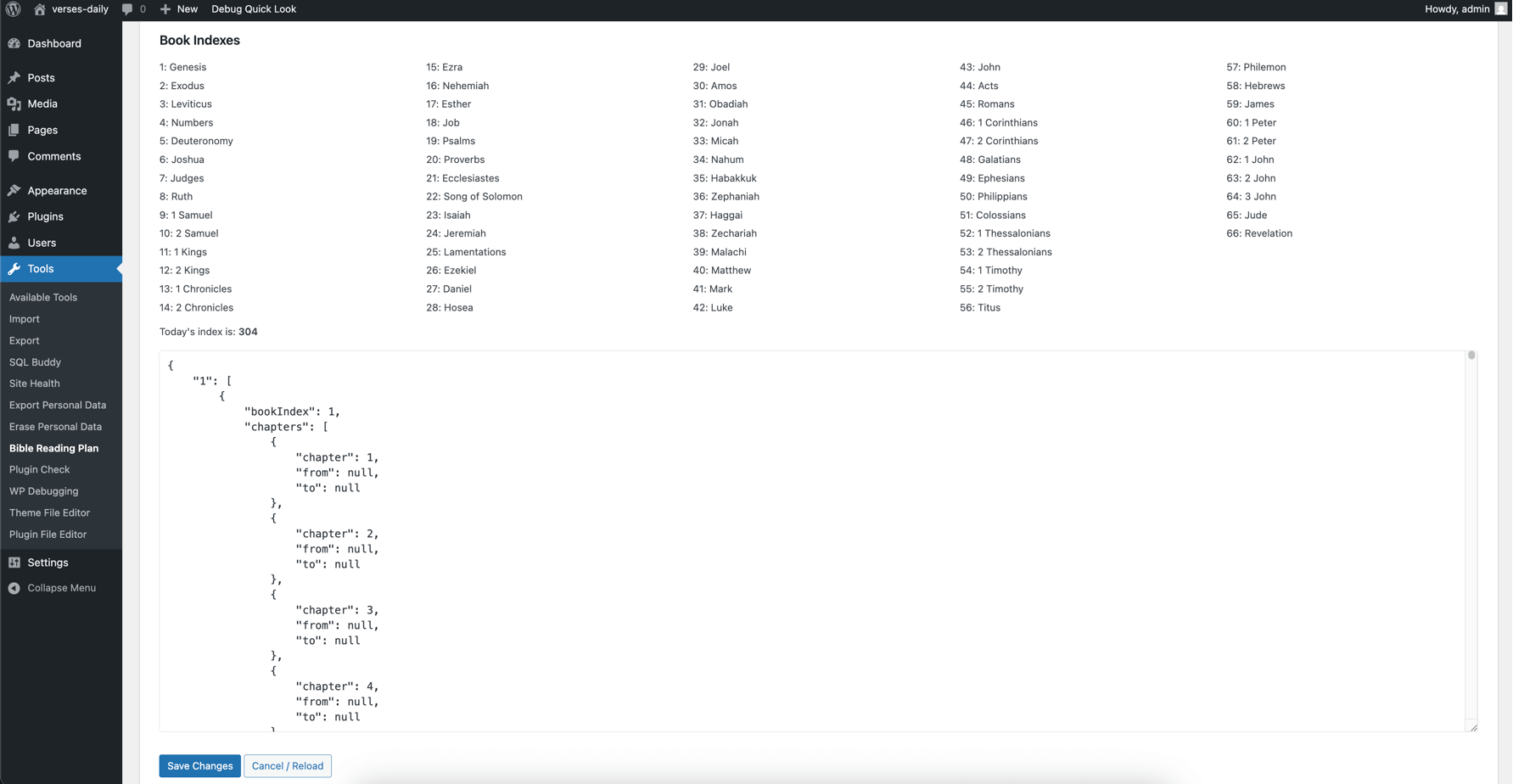Image resolution: width=1513 pixels, height=784 pixels.
Task: Click the plus New icon in the admin bar
Action: pyautogui.click(x=165, y=9)
